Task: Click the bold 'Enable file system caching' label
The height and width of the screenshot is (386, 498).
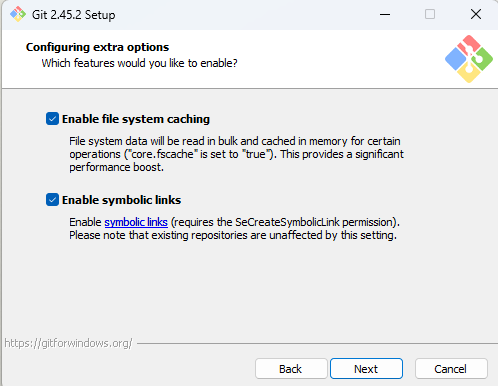Action: 136,119
